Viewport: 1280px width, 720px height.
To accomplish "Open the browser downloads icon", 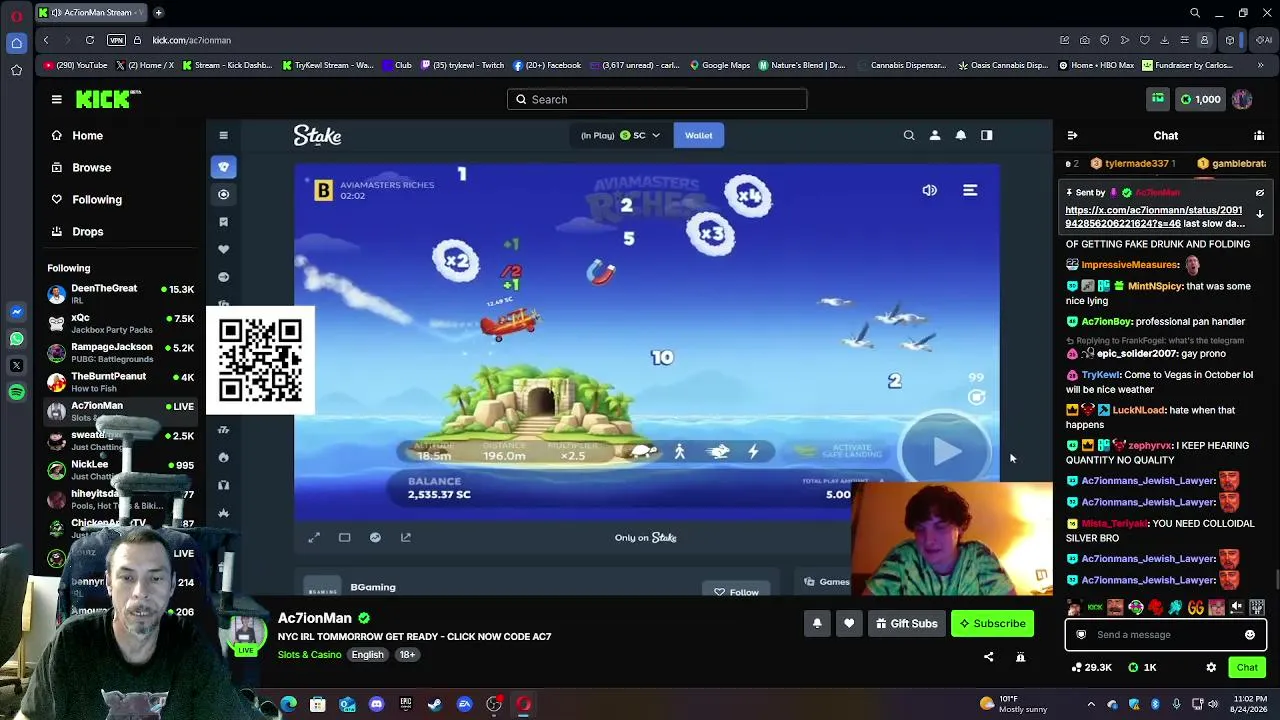I will [x=1164, y=40].
